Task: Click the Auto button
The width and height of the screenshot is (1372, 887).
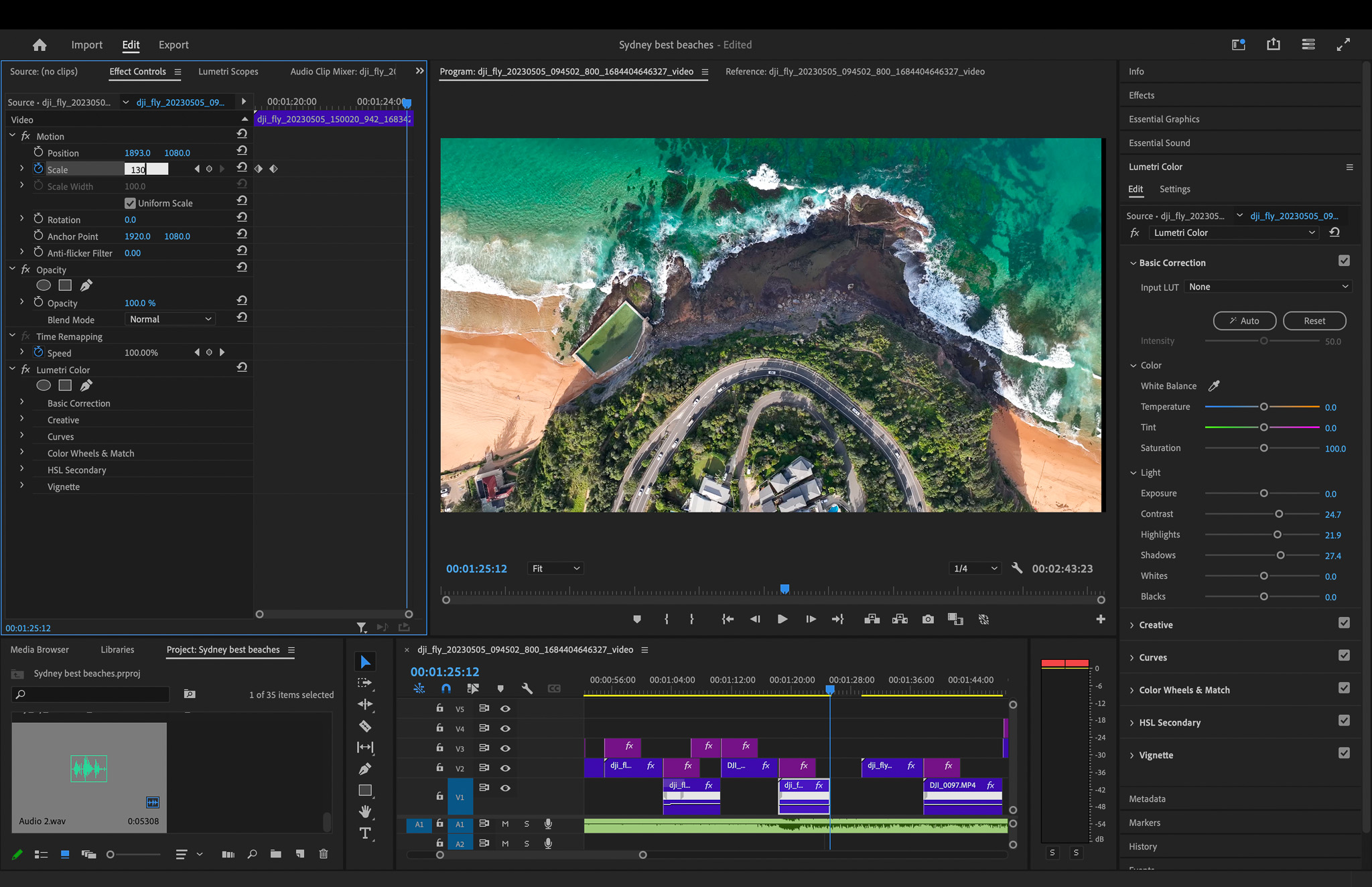Action: (1245, 321)
